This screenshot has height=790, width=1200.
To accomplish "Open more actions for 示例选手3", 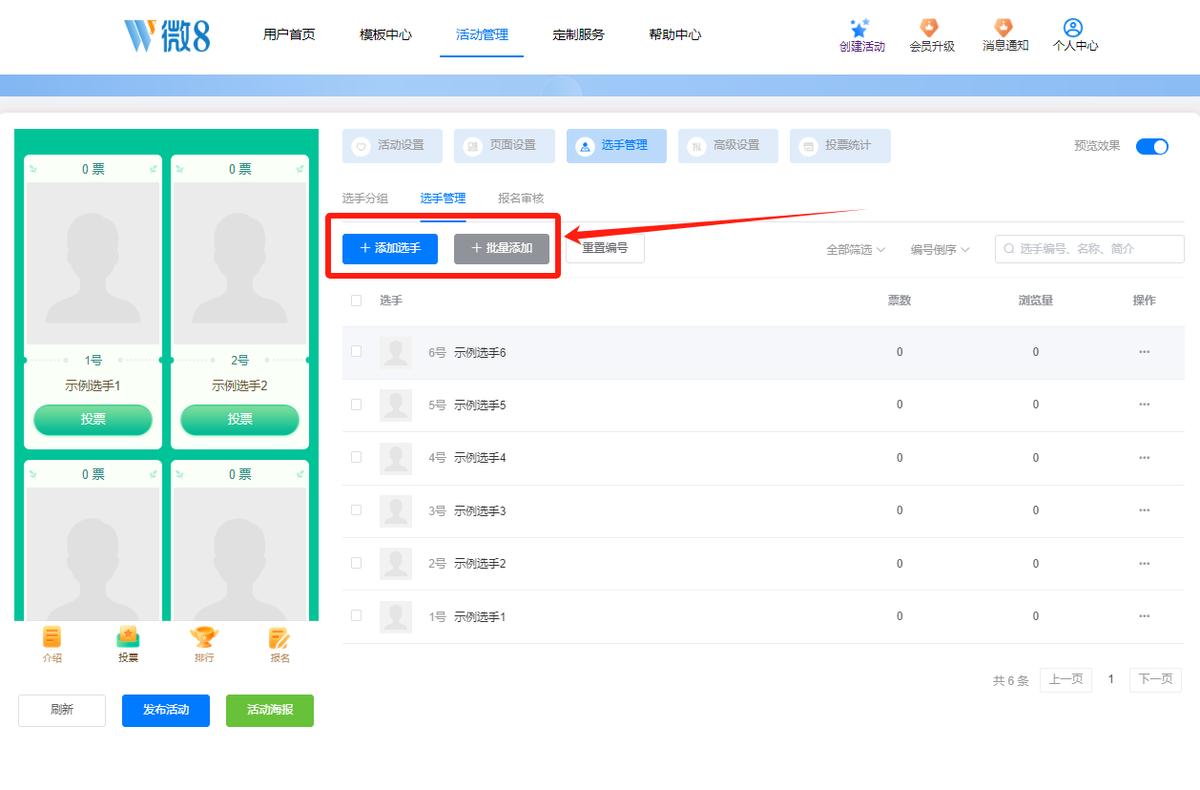I will coord(1144,511).
